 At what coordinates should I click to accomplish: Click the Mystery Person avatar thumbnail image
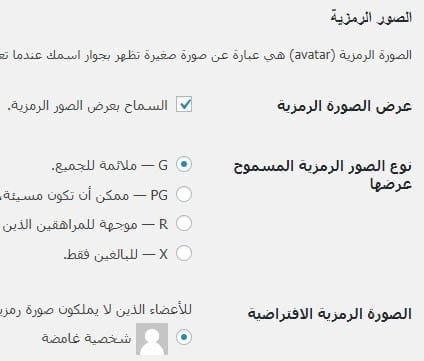click(152, 339)
